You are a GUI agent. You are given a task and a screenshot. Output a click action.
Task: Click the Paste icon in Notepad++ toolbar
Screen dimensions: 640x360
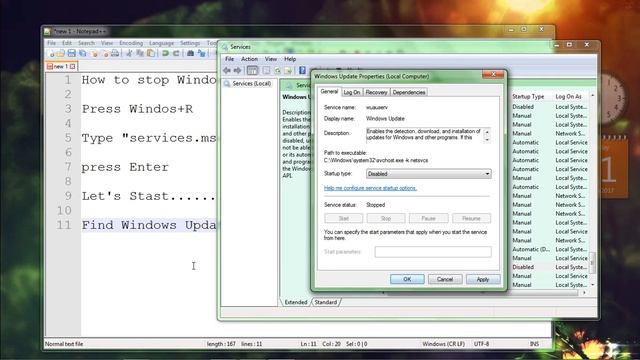(x=151, y=53)
